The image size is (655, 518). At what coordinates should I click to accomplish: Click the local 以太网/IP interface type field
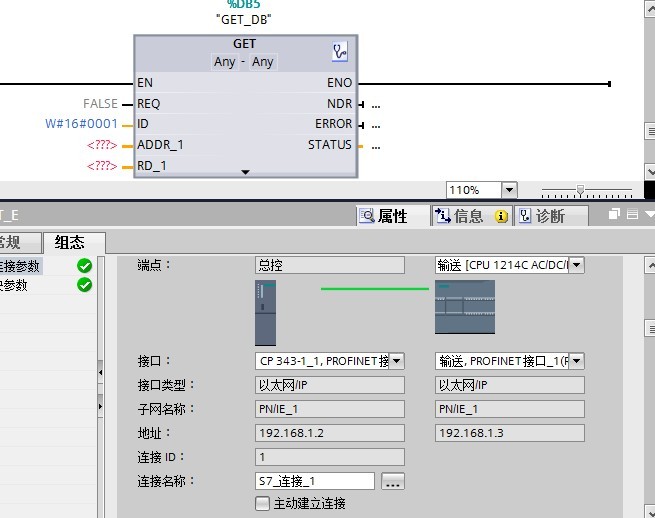(x=330, y=385)
